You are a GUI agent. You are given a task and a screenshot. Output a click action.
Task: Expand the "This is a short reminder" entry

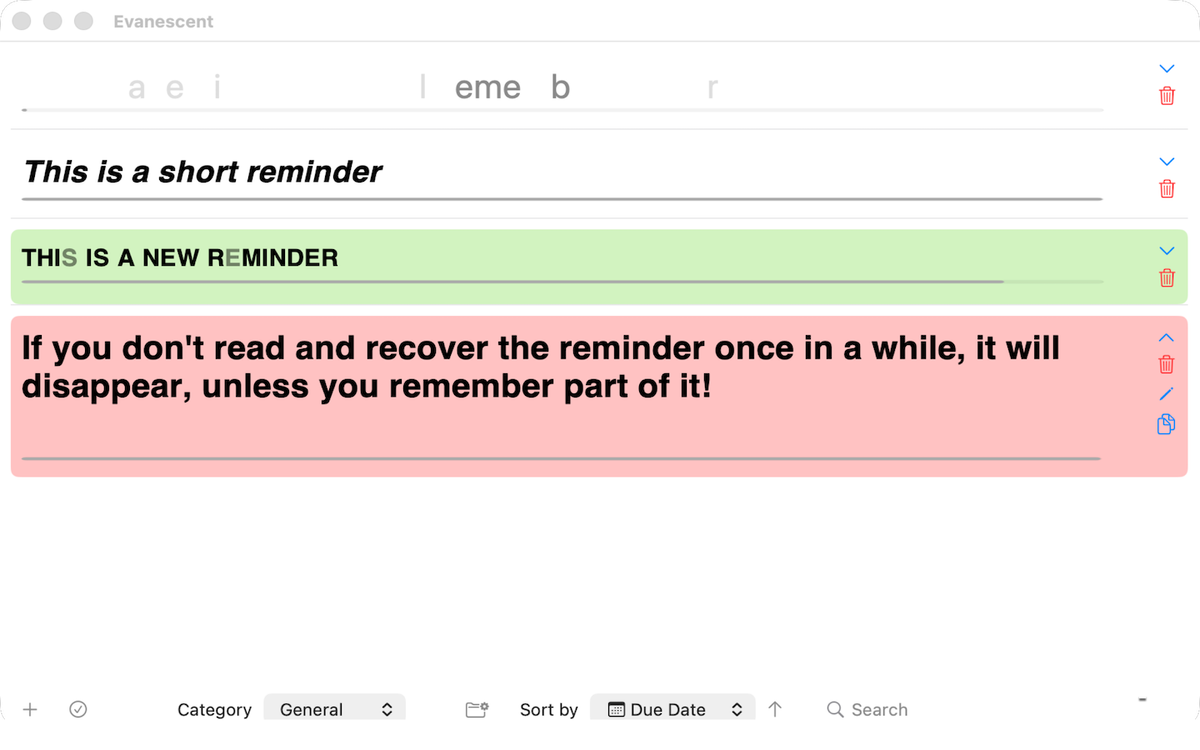(1166, 161)
